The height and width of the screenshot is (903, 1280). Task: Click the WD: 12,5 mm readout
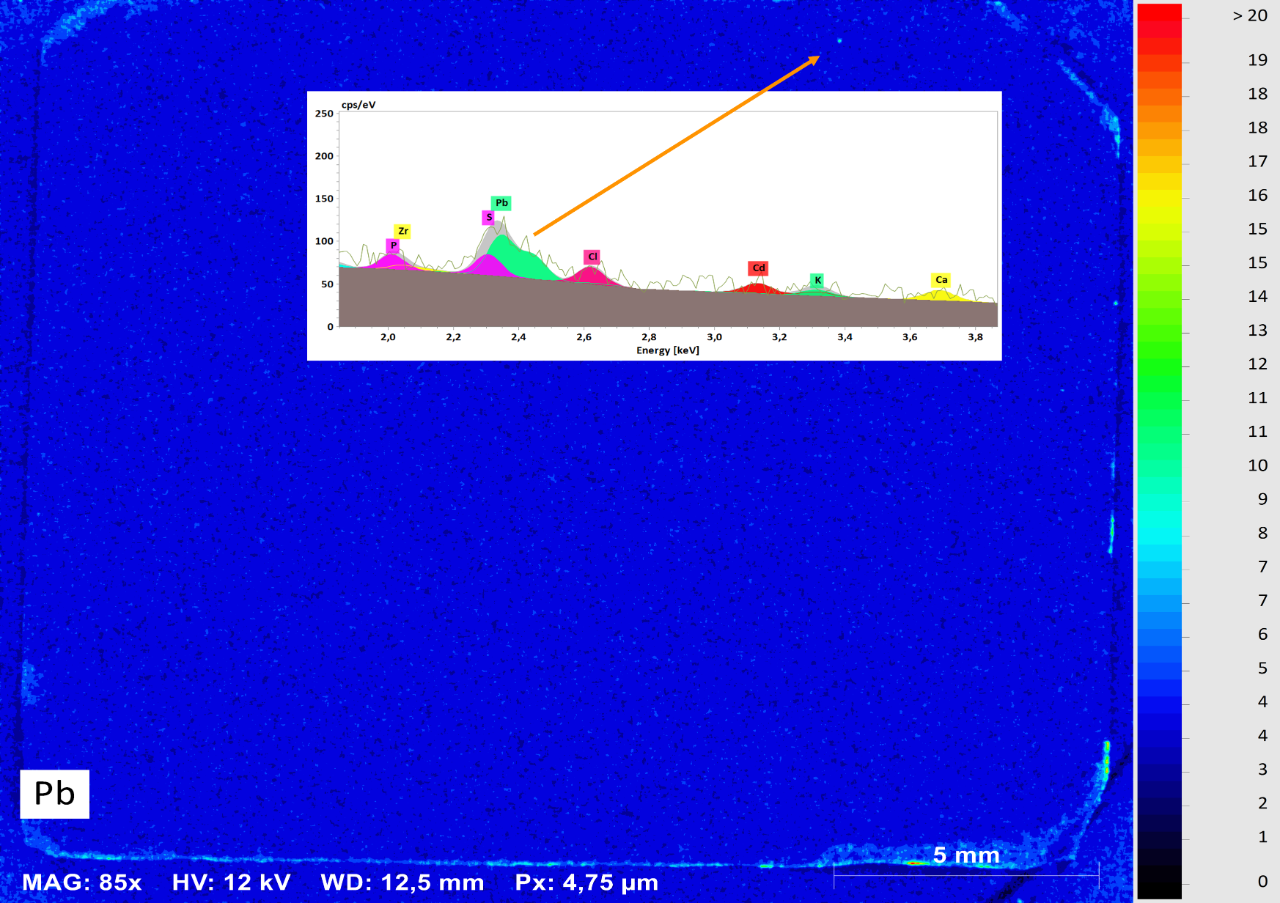(402, 882)
